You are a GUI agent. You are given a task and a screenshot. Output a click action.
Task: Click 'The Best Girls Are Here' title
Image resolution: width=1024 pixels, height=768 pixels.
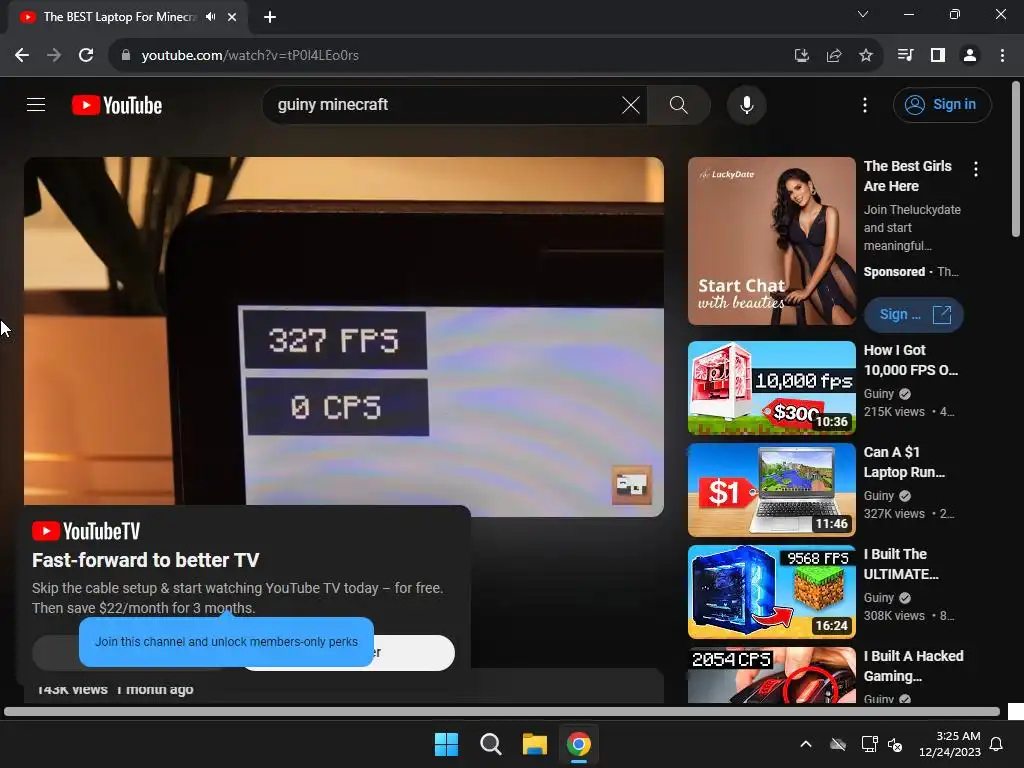pos(908,176)
